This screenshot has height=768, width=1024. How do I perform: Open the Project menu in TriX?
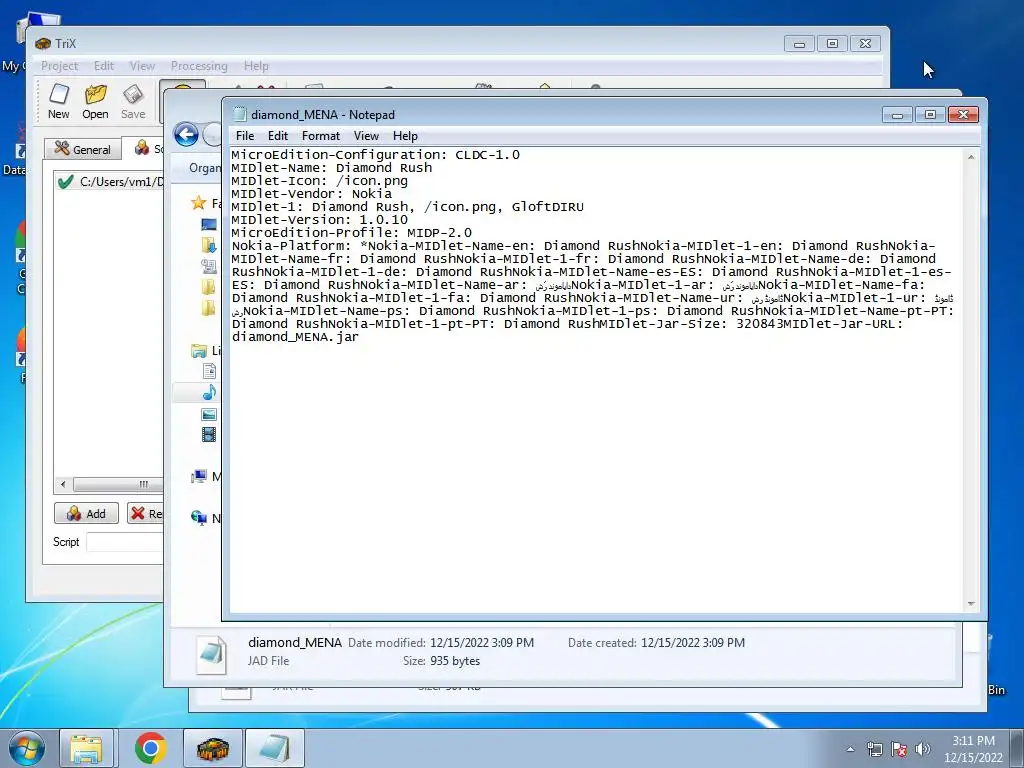click(x=59, y=66)
